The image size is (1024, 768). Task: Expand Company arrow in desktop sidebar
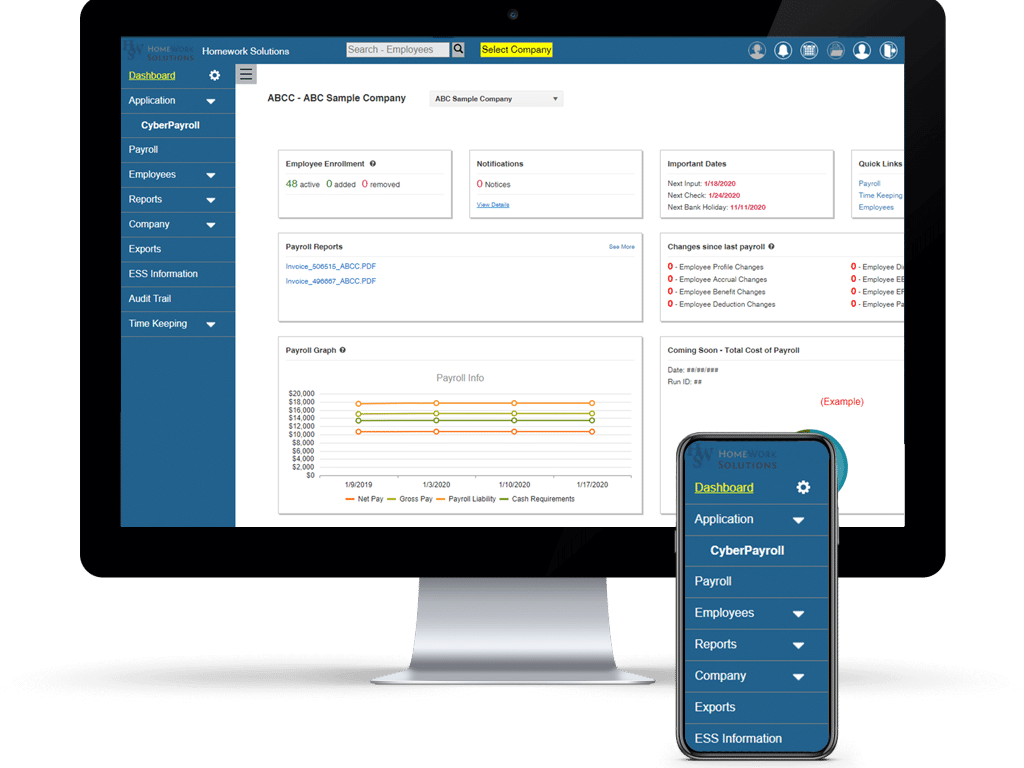pyautogui.click(x=210, y=225)
